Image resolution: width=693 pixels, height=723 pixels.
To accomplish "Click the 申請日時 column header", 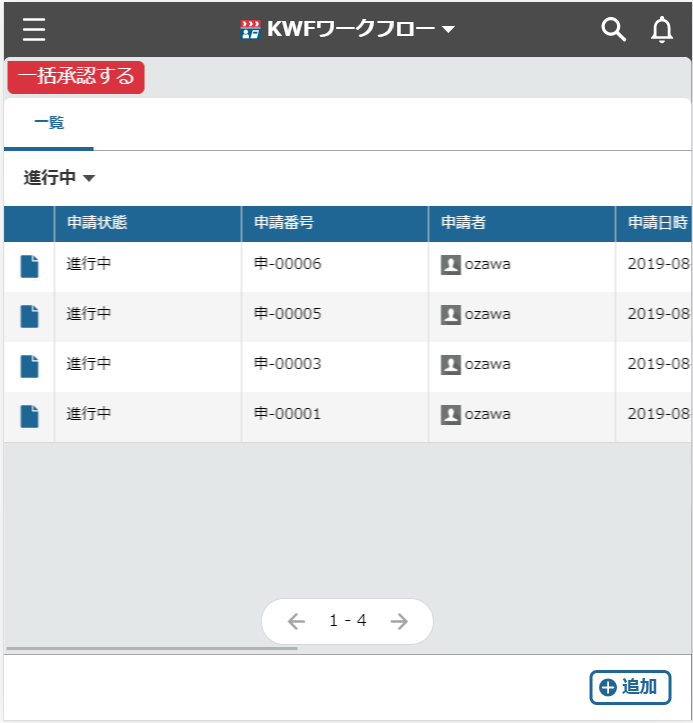I will pos(657,223).
